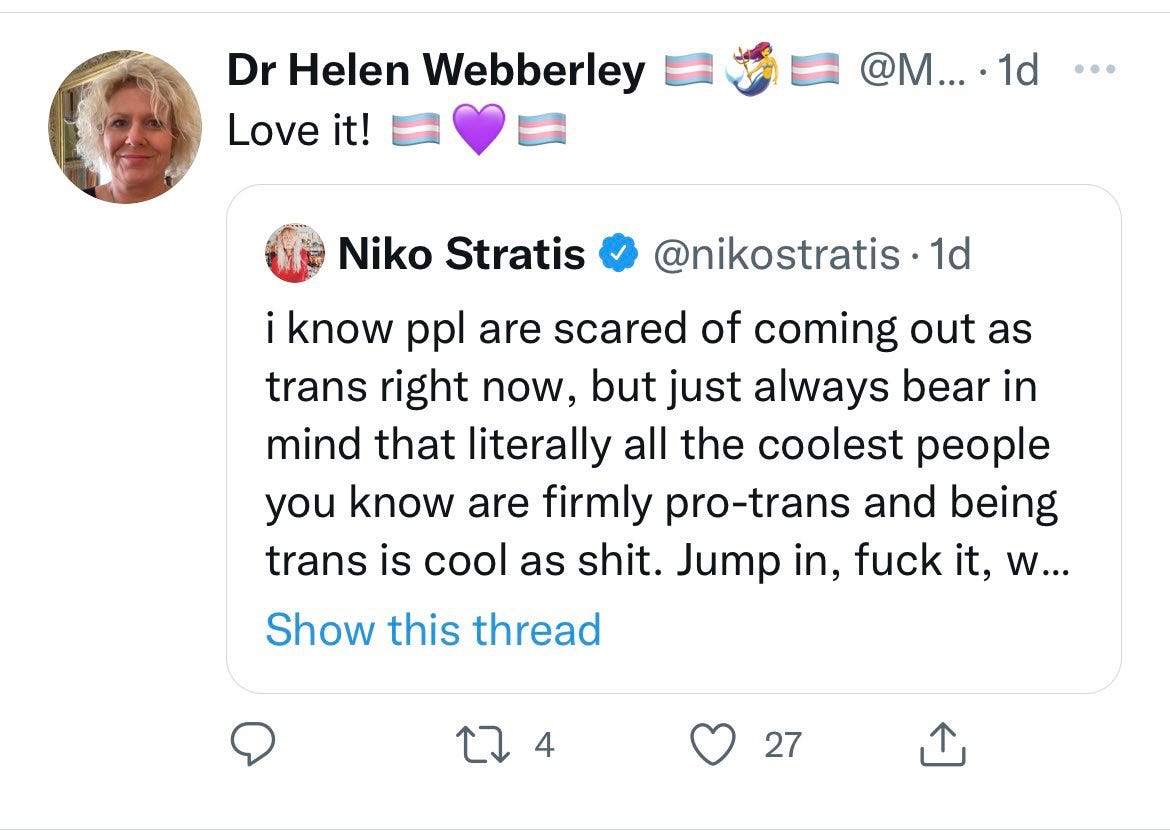This screenshot has height=830, width=1170.
Task: Retweet using the retweet arrows icon
Action: (482, 745)
